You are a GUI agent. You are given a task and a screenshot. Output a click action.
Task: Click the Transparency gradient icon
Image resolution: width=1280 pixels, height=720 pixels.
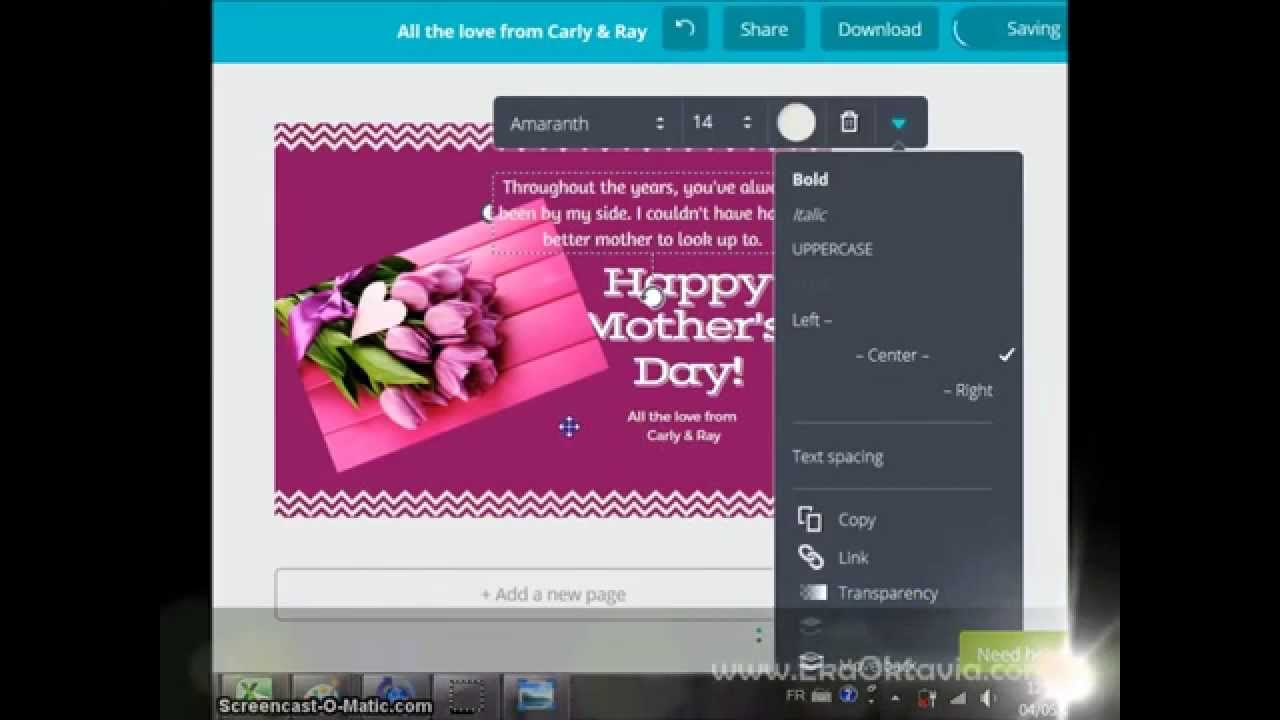pos(813,593)
